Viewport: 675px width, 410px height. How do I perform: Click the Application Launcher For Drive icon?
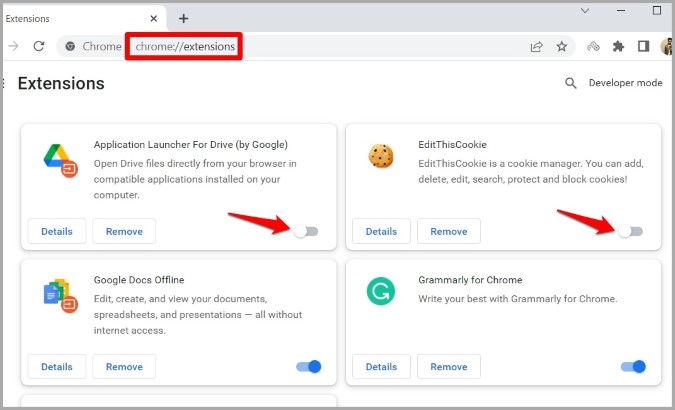point(60,161)
